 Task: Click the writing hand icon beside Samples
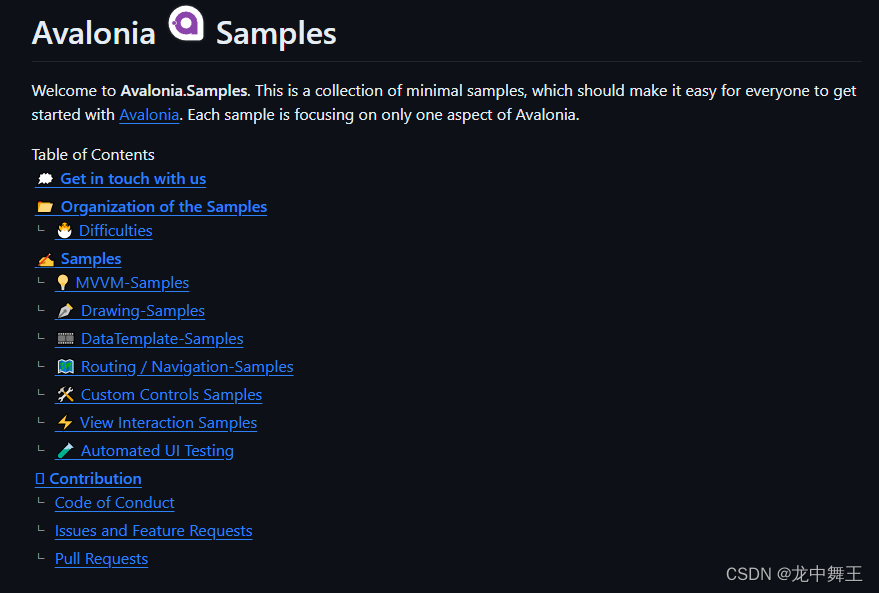pyautogui.click(x=46, y=260)
